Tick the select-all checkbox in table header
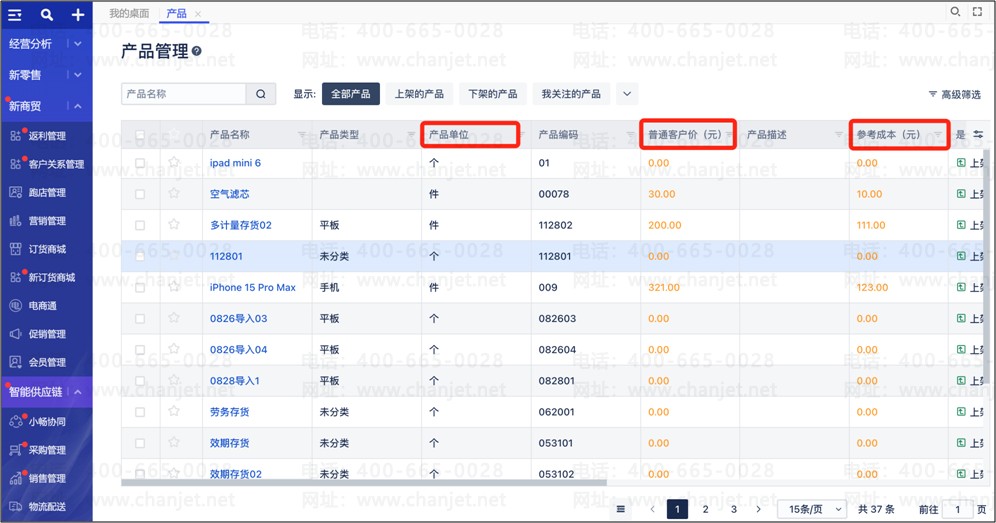 tap(140, 135)
